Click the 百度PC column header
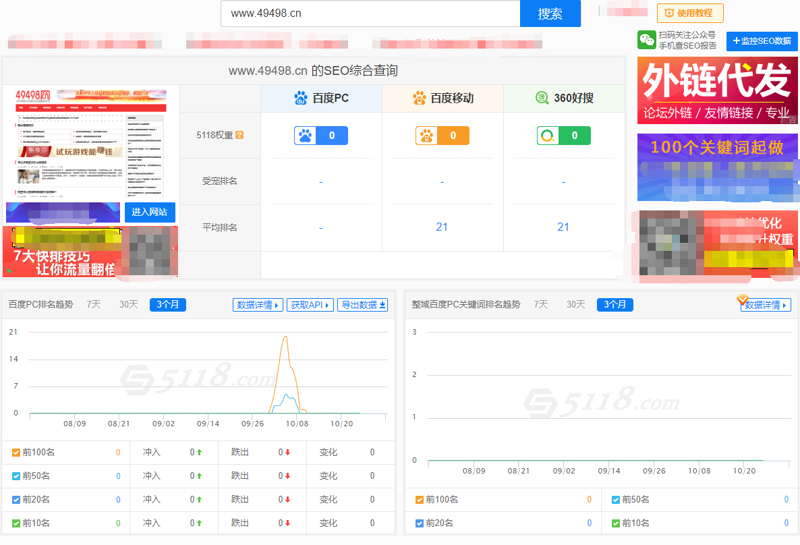The image size is (800, 545). [321, 98]
